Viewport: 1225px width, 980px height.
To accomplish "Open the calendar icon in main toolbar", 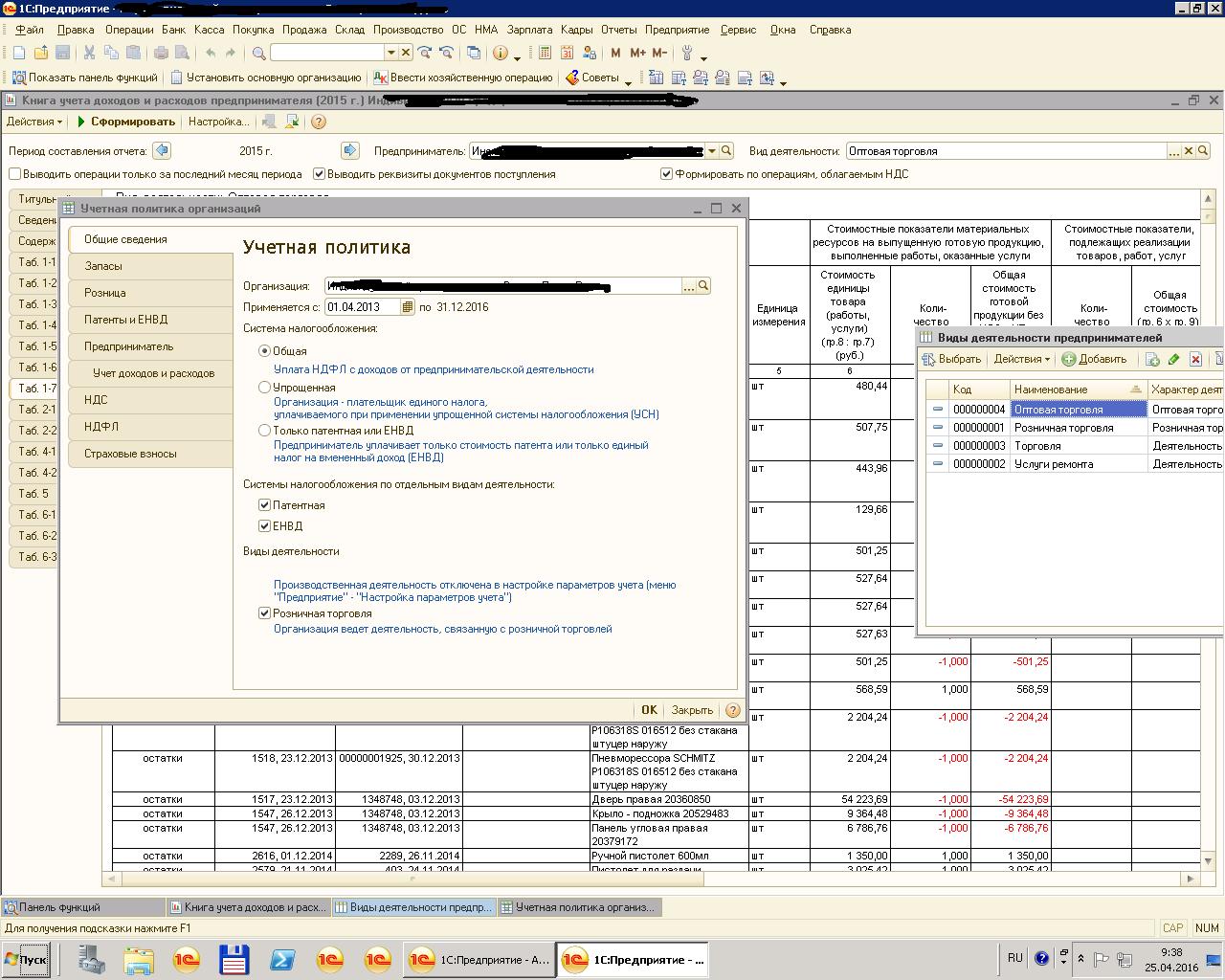I will coord(567,54).
